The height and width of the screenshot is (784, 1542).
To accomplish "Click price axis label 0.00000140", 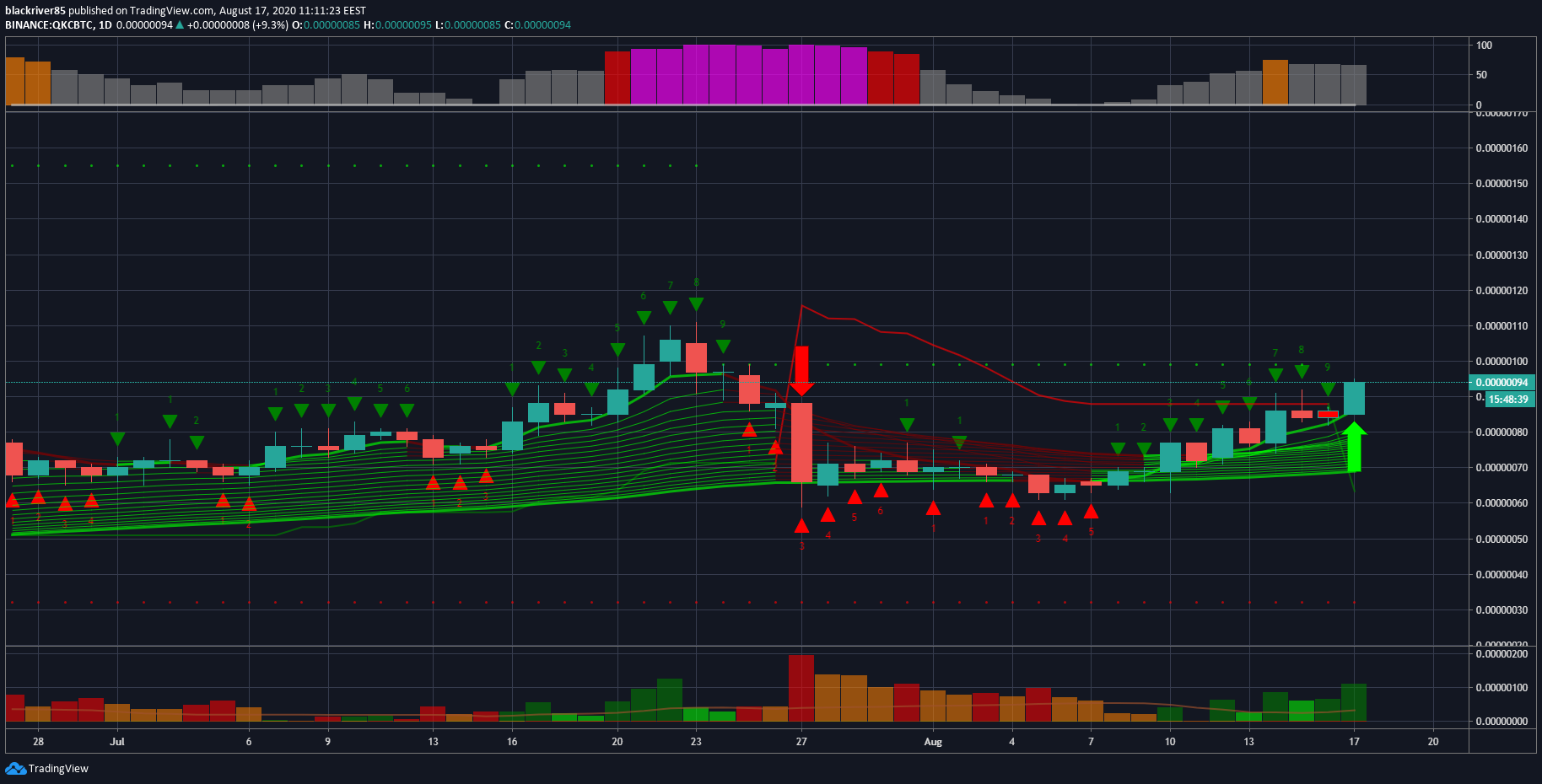I will pos(1502,219).
